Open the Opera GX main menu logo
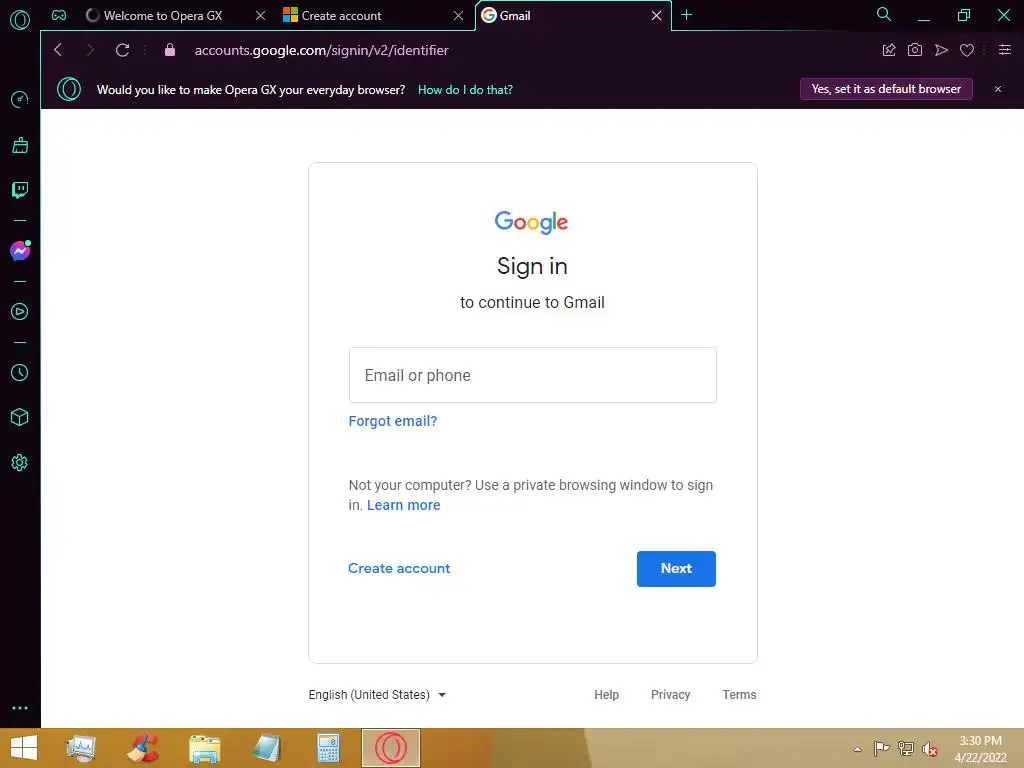 [20, 20]
